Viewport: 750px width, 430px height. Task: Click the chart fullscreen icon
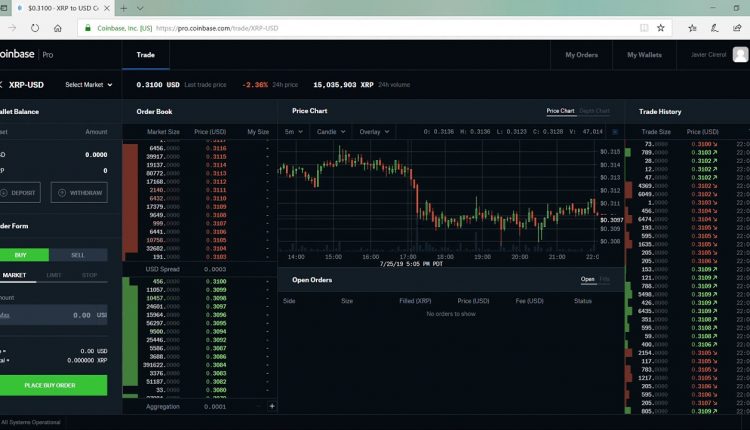pos(615,132)
